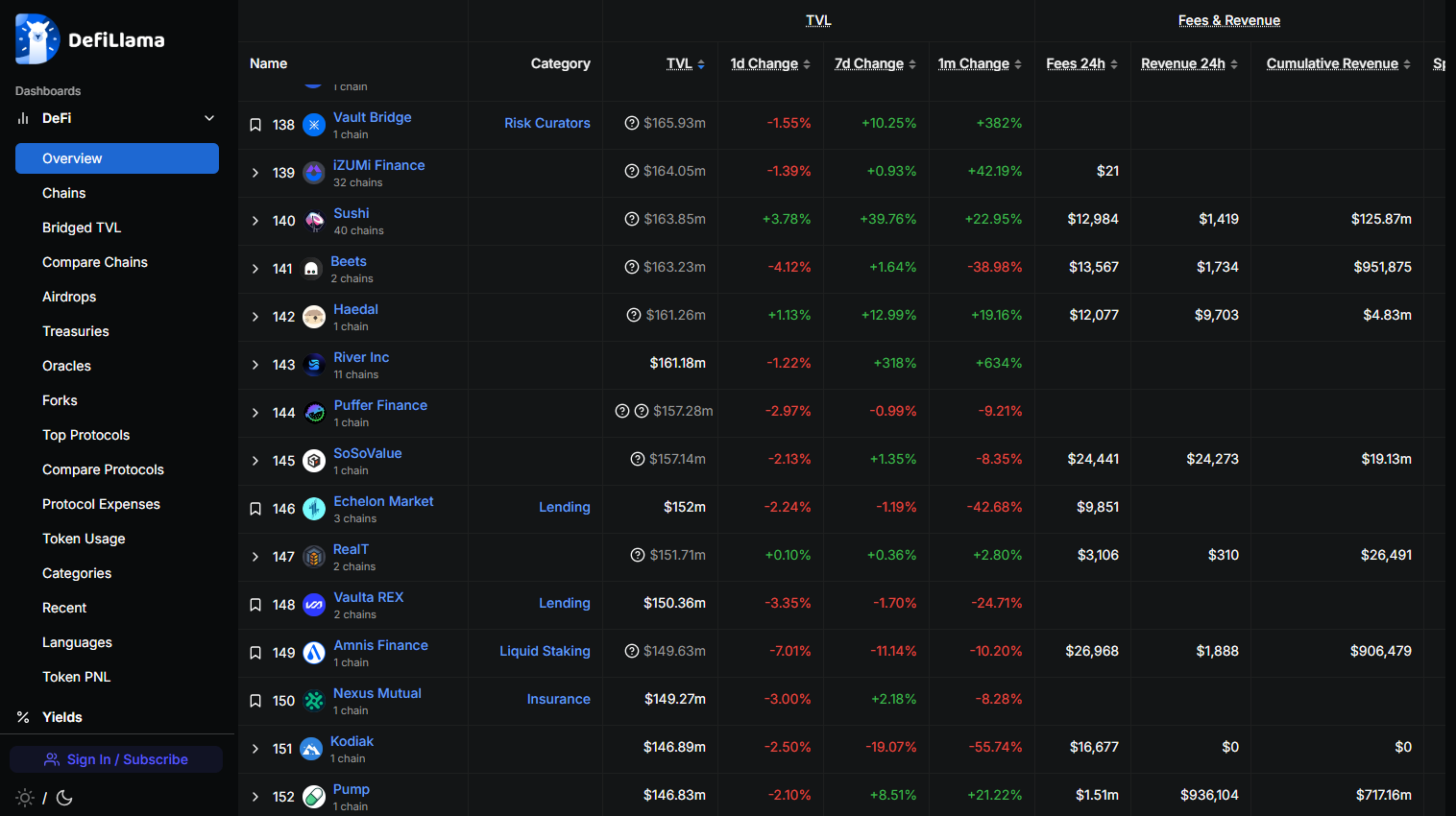1456x816 pixels.
Task: Expand the Haedal row
Action: 255,317
